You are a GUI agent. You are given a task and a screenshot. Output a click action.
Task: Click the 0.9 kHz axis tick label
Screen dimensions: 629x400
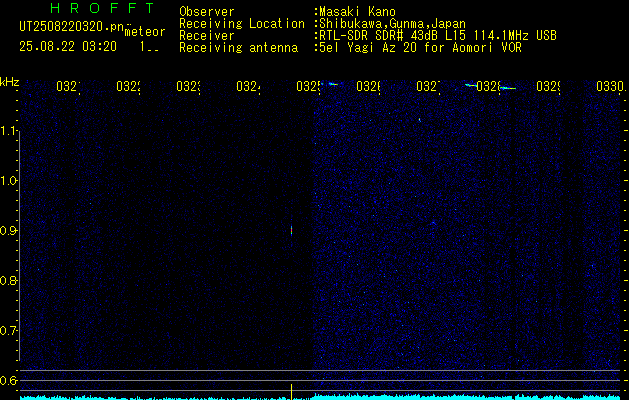click(9, 230)
